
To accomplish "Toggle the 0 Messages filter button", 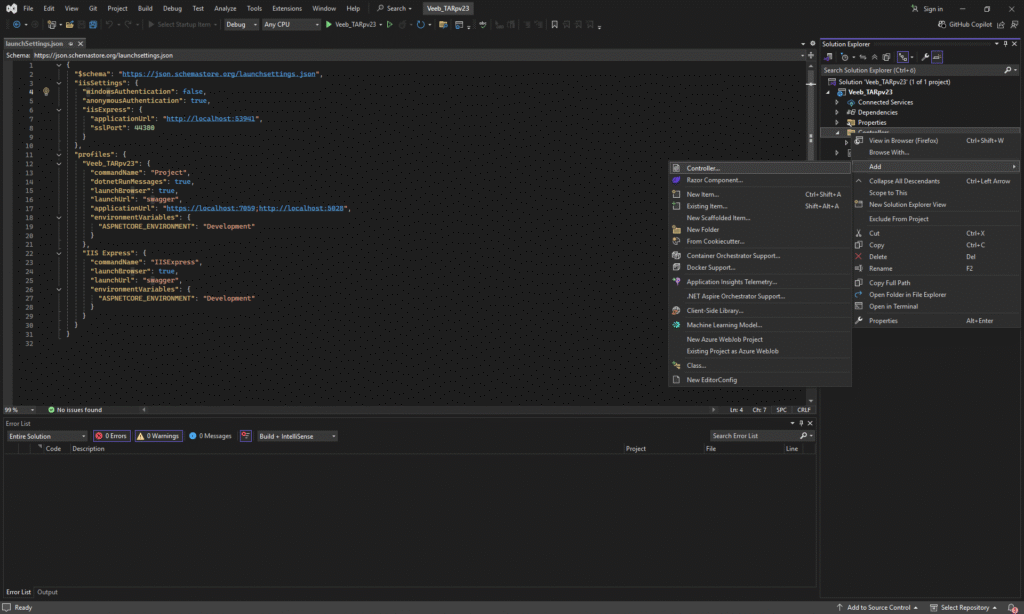I will pyautogui.click(x=210, y=436).
